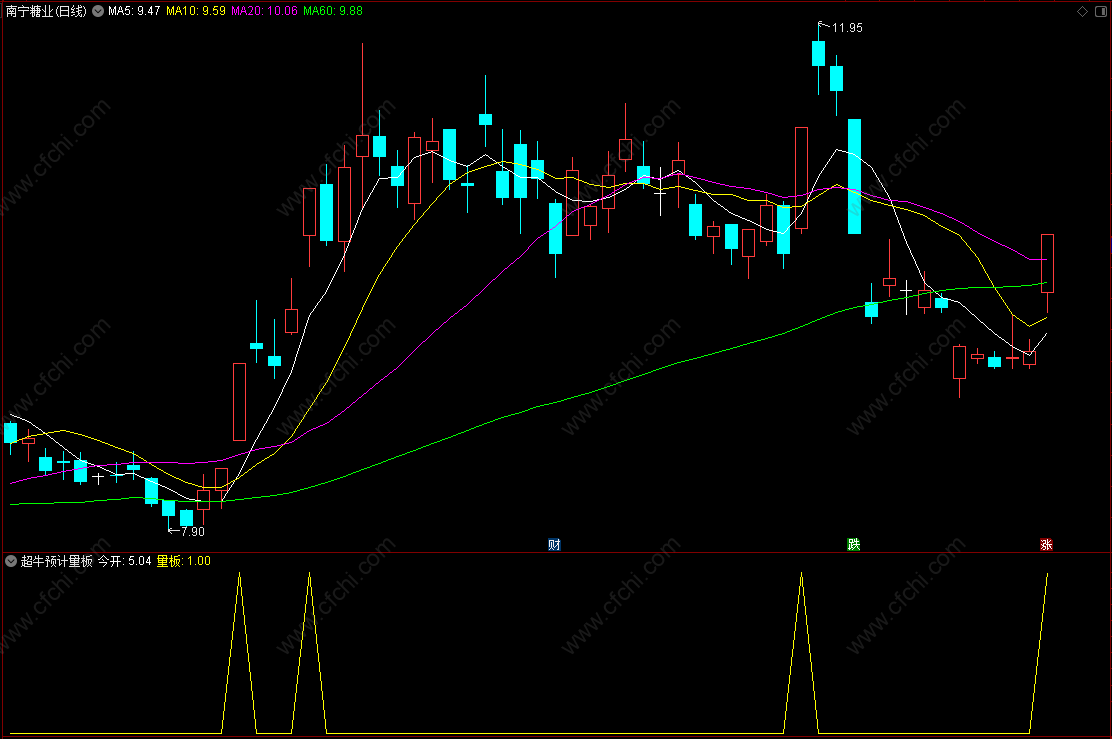Open the dropdown arrow beside 南宁糖业(日线)
1112x739 pixels.
point(98,11)
